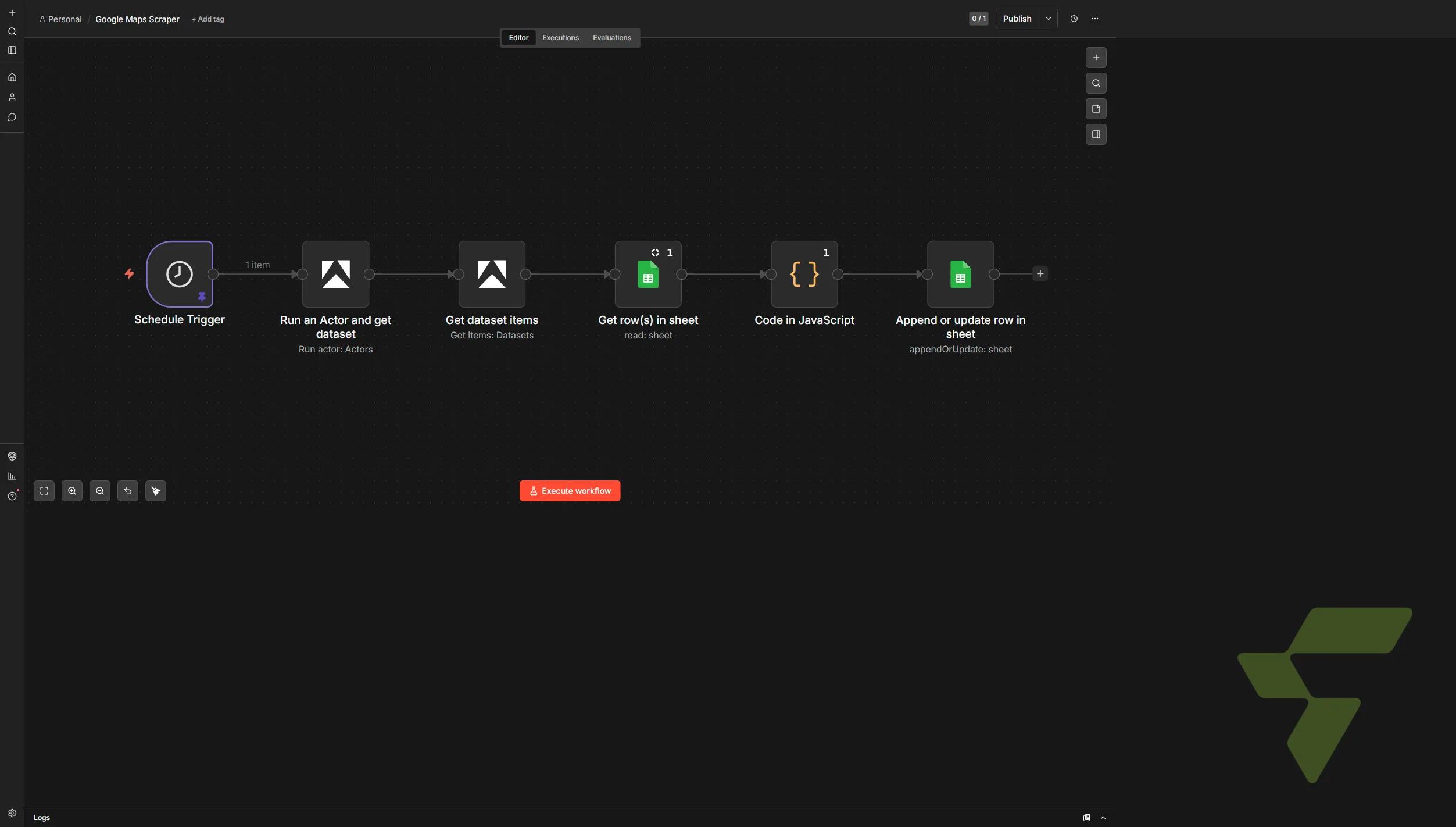The width and height of the screenshot is (1456, 827).
Task: Pop out the Logs panel
Action: point(1086,818)
